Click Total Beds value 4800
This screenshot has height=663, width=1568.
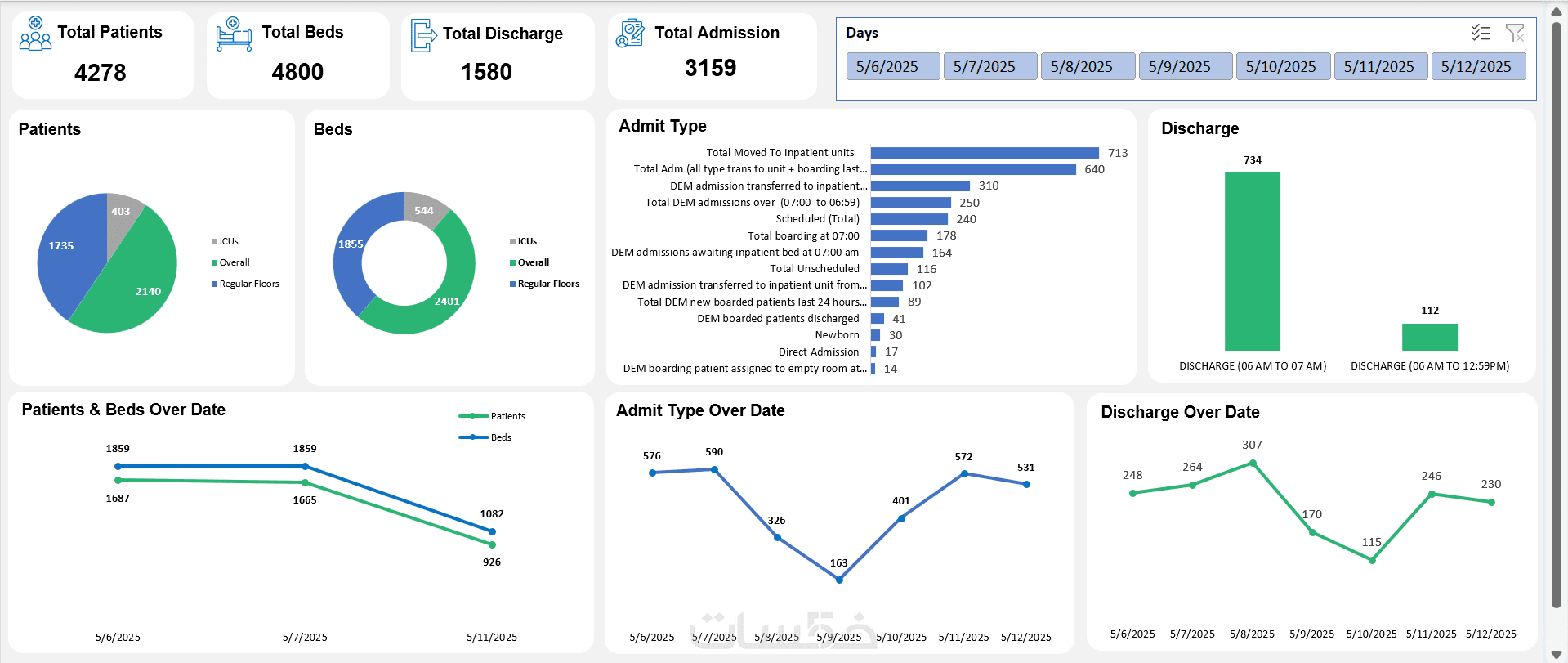point(297,72)
